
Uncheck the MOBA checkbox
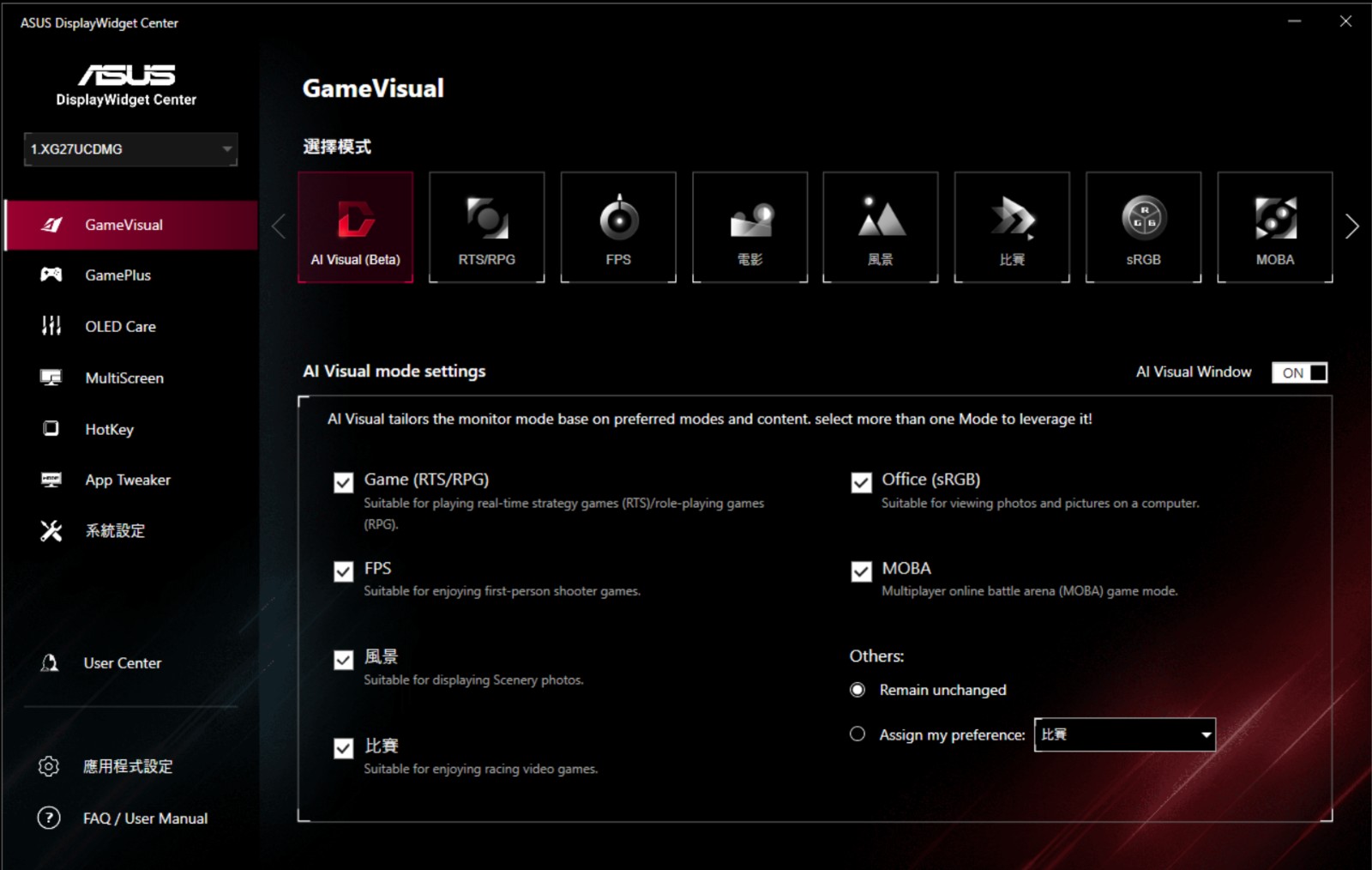pyautogui.click(x=862, y=571)
